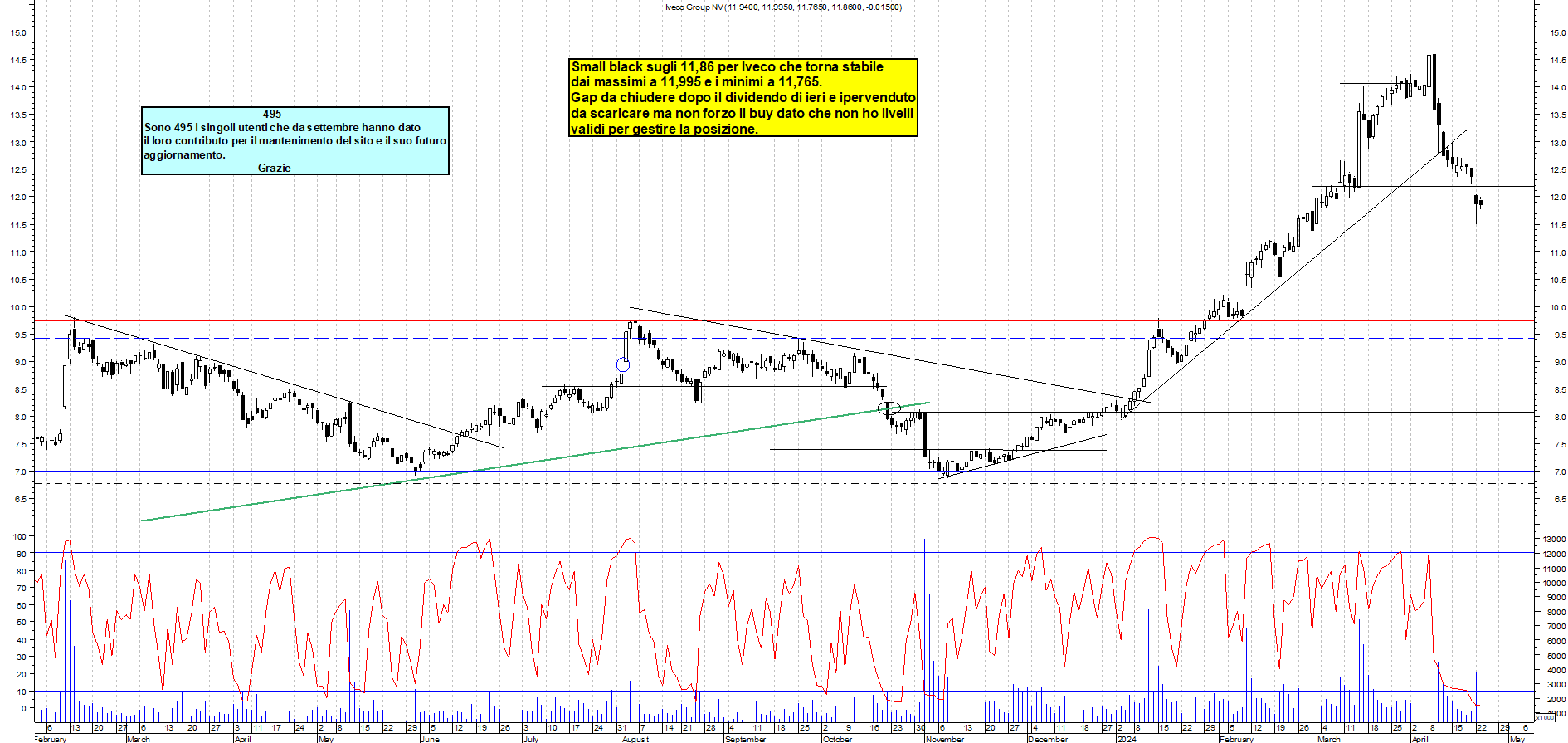The image size is (1568, 743).
Task: Click '15.0' on the left price axis
Action: [x=18, y=33]
